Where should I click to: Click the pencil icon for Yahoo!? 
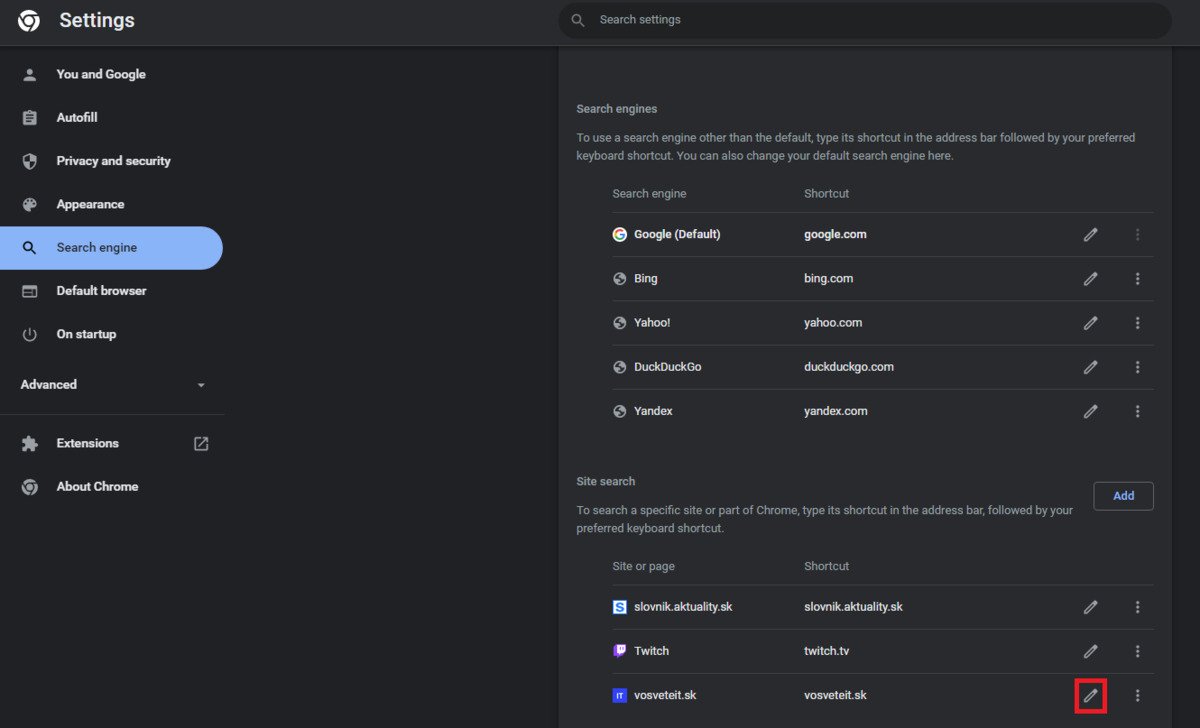tap(1090, 323)
